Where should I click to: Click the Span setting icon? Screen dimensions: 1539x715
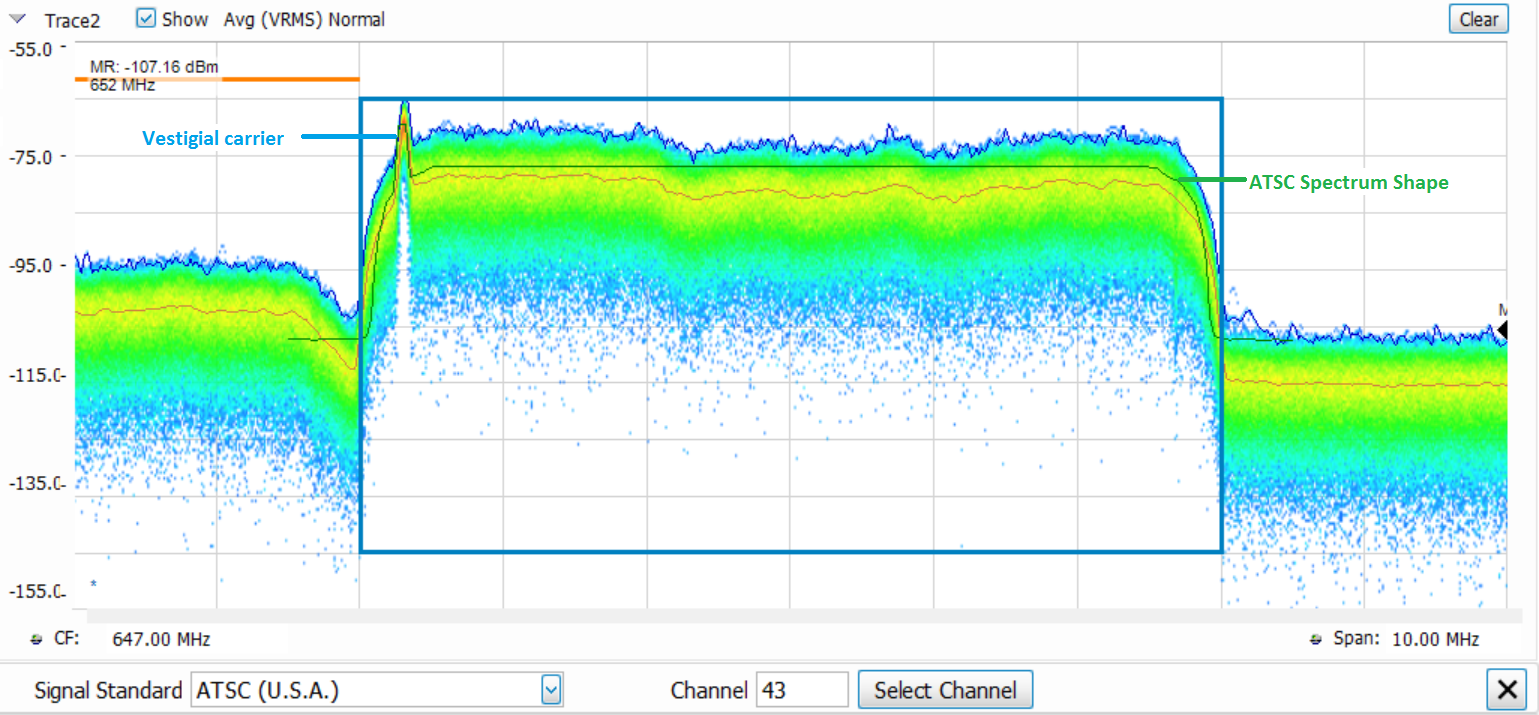click(x=1317, y=639)
